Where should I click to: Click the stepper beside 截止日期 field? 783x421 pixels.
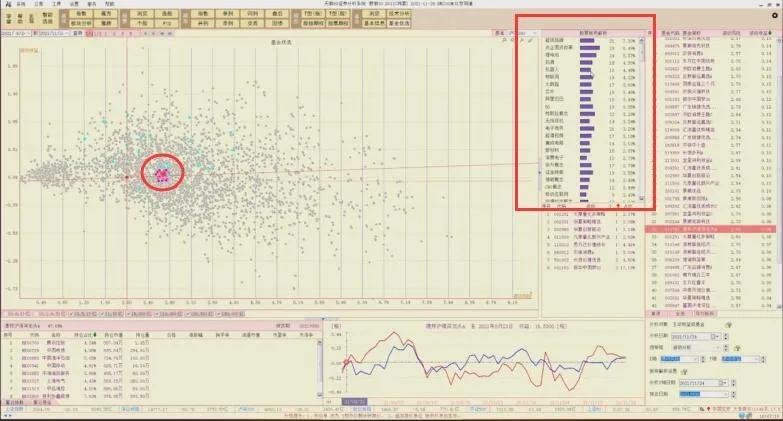pyautogui.click(x=733, y=394)
